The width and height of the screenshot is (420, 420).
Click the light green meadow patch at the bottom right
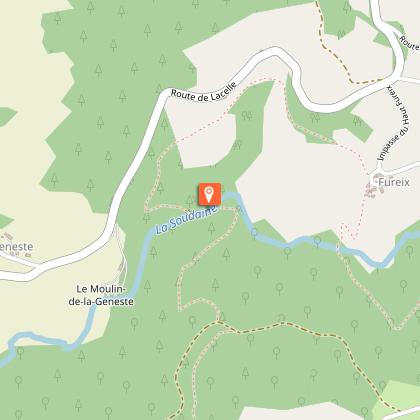pos(398,397)
